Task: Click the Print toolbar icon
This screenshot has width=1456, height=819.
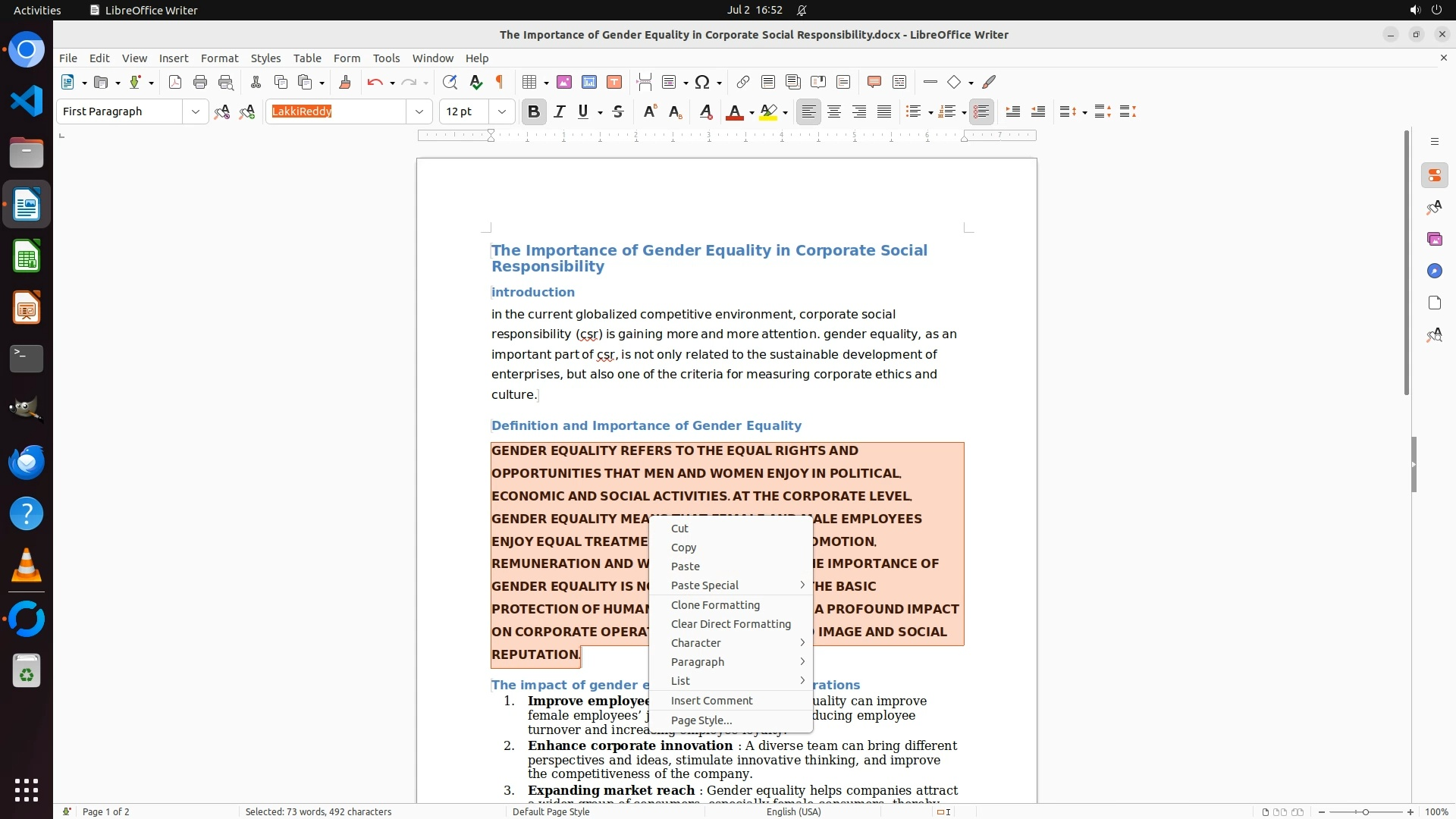Action: coord(200,82)
